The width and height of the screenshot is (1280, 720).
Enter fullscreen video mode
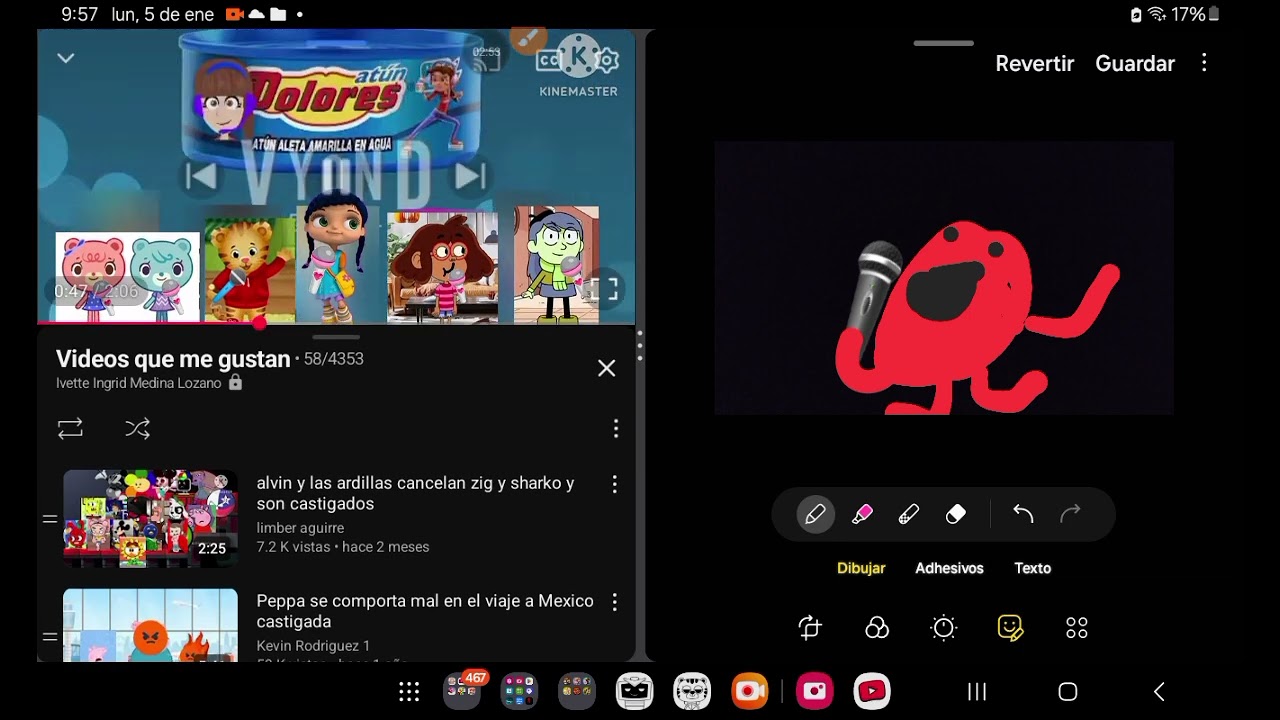coord(602,290)
